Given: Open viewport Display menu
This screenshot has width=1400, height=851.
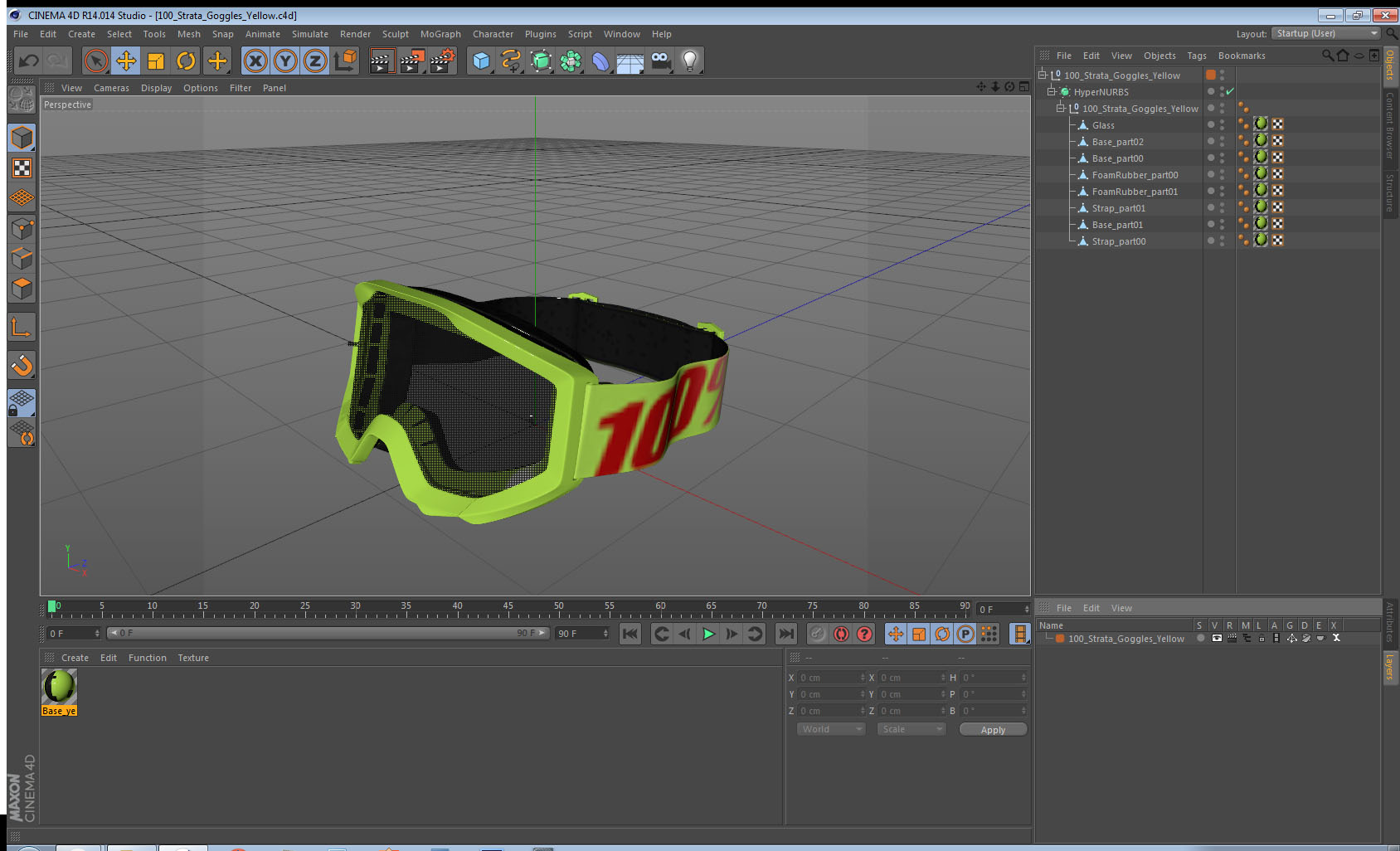Looking at the screenshot, I should pyautogui.click(x=156, y=88).
